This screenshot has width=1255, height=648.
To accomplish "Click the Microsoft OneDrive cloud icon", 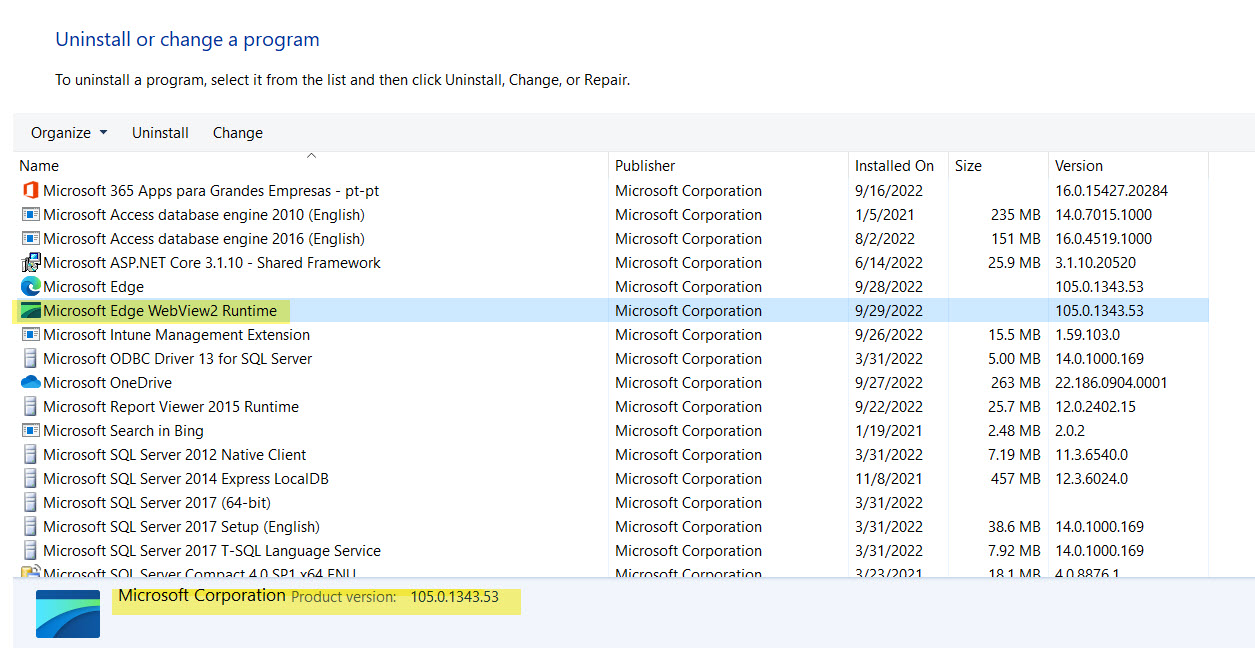I will tap(30, 383).
